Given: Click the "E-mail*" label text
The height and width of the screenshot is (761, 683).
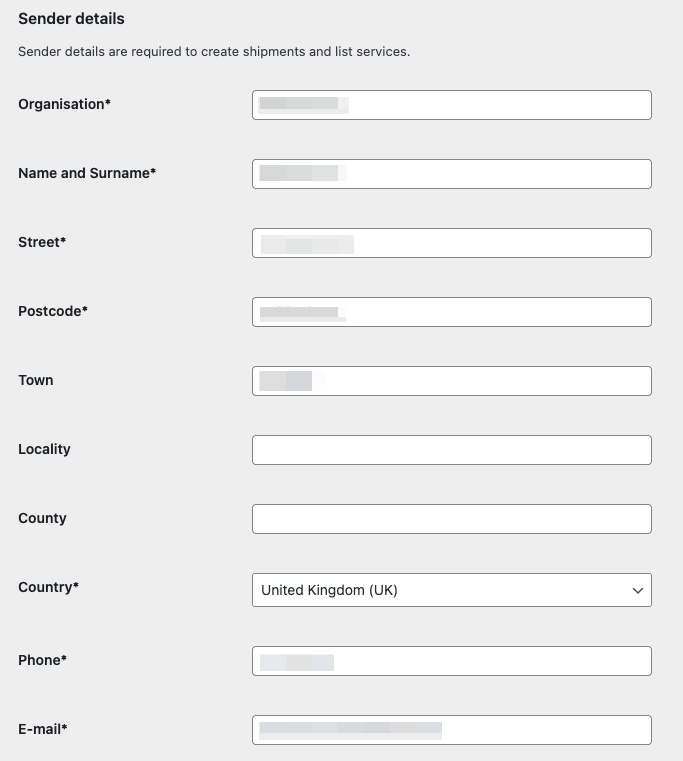Looking at the screenshot, I should point(43,729).
